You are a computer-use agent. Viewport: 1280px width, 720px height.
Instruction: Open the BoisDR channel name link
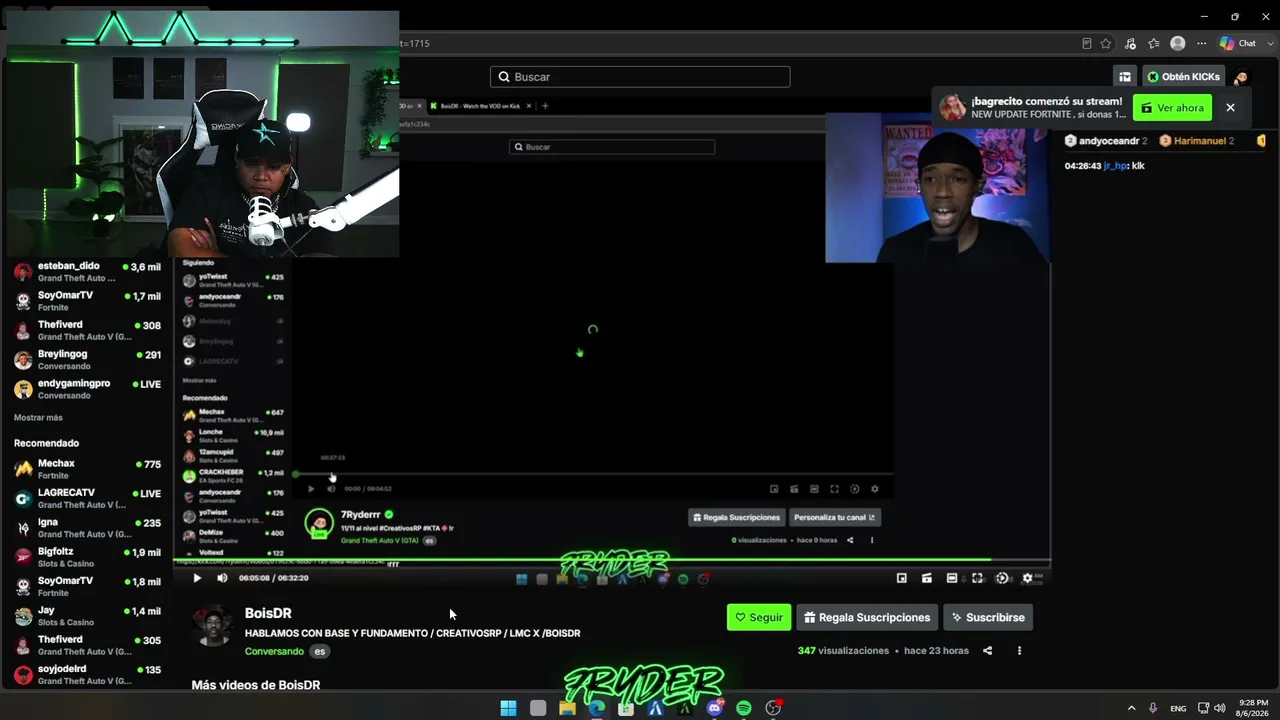[x=268, y=613]
